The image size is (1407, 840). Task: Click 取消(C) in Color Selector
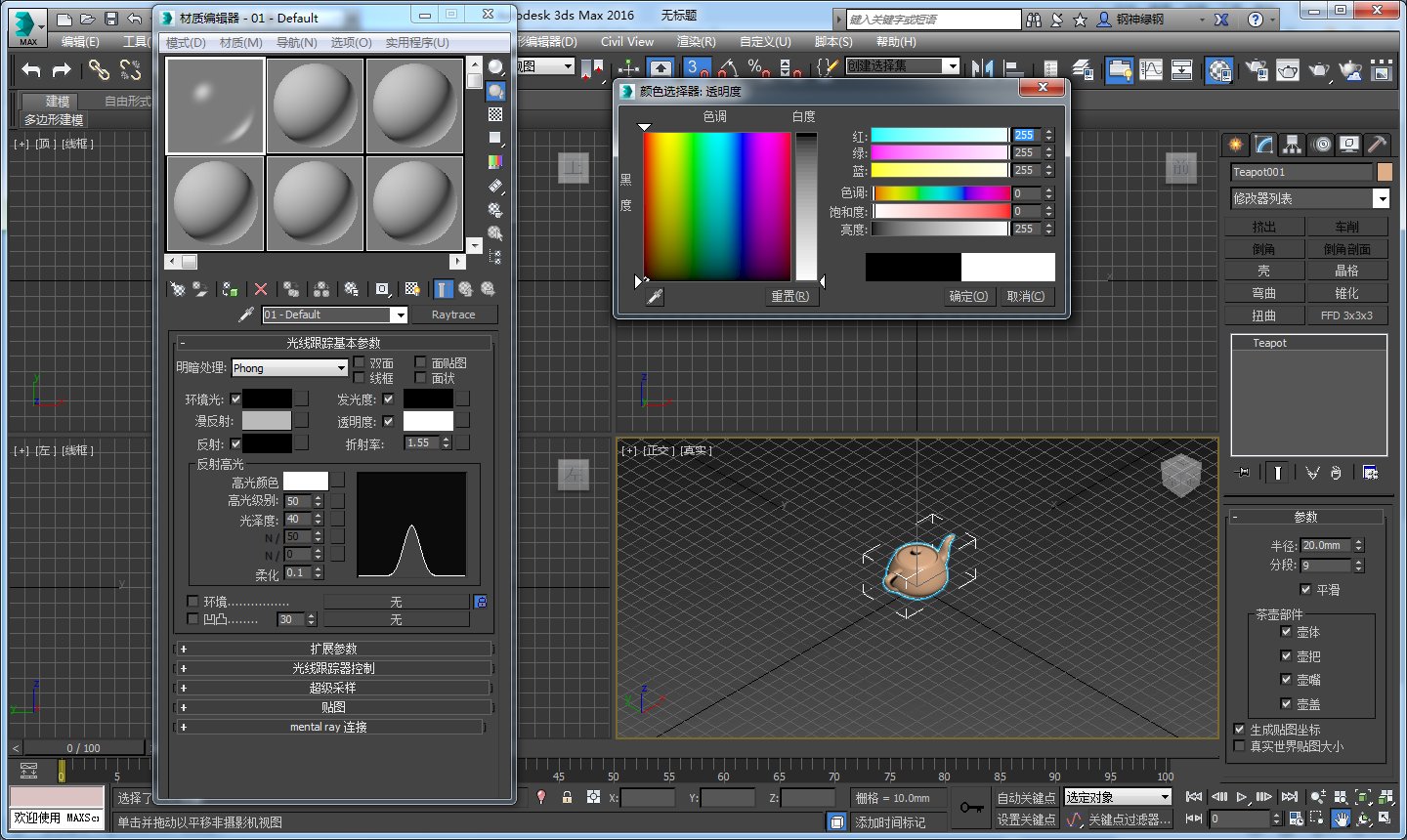point(1026,296)
